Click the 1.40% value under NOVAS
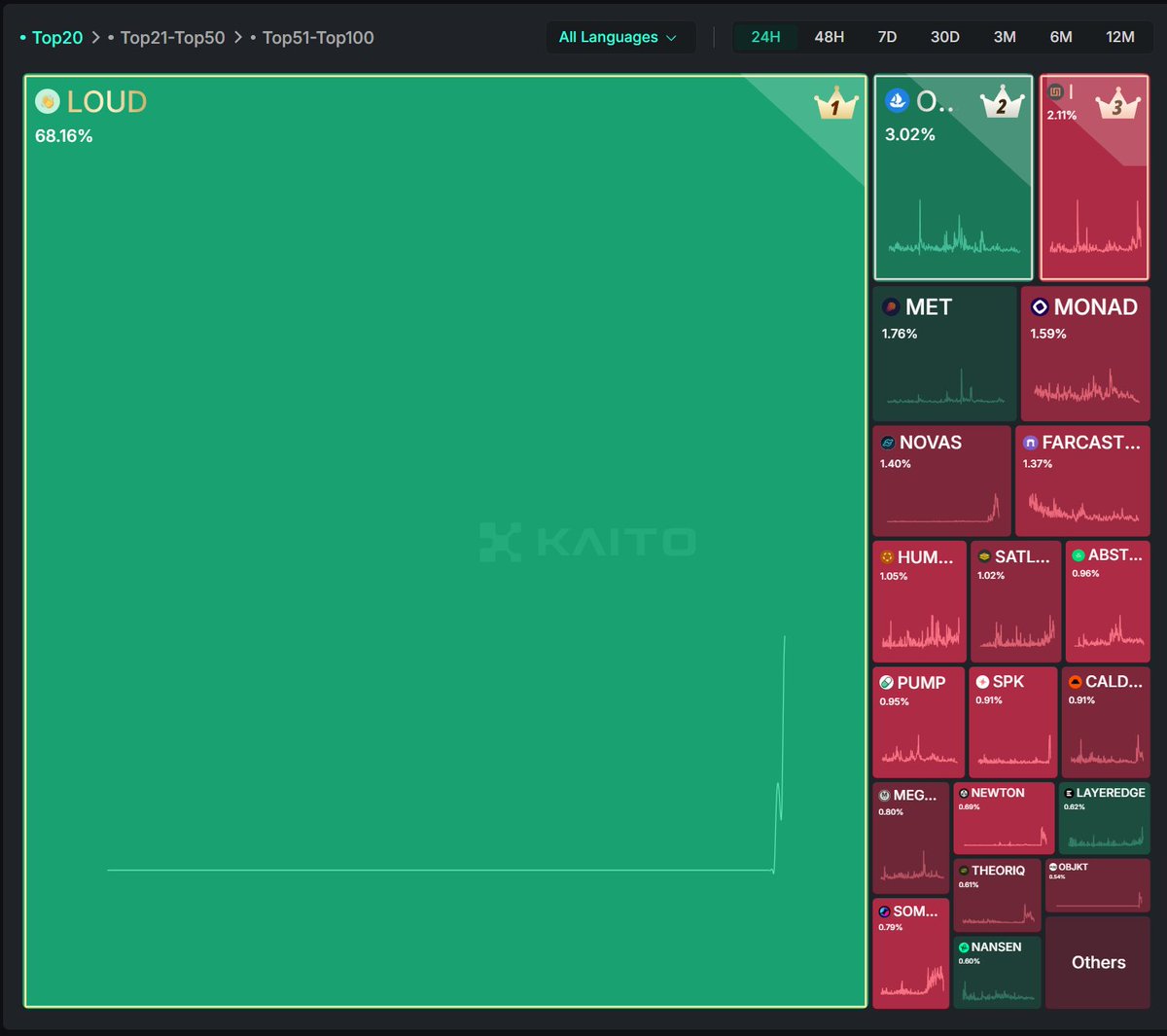This screenshot has height=1036, width=1167. 896,464
